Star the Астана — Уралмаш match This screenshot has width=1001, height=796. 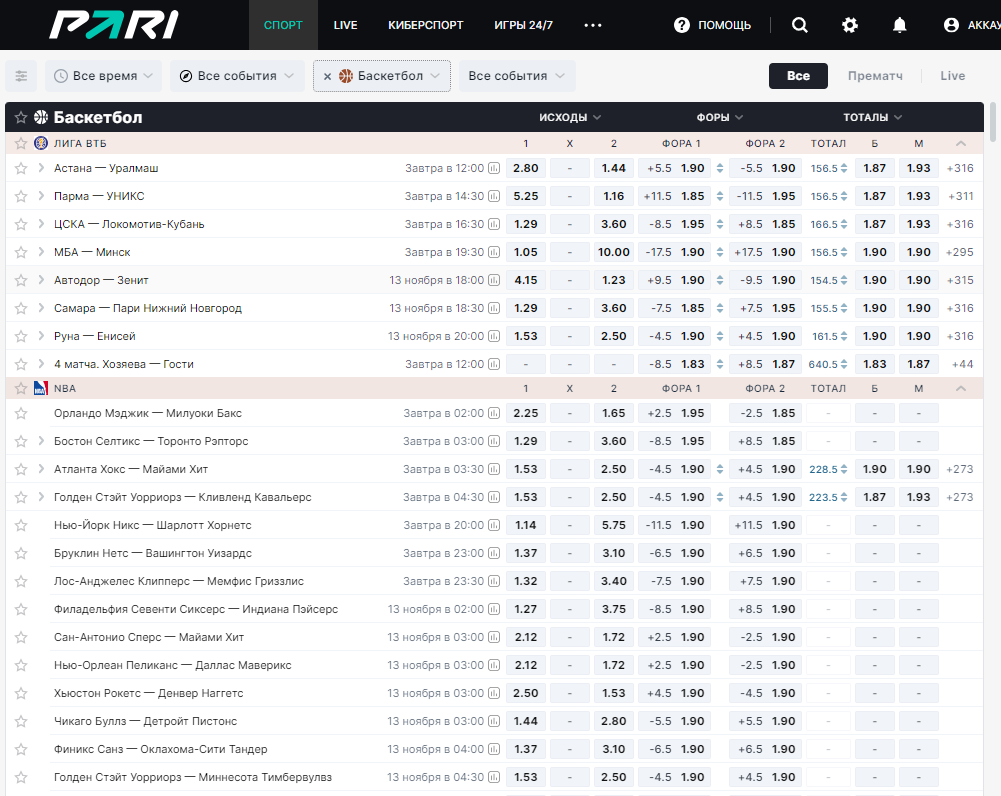click(x=21, y=169)
